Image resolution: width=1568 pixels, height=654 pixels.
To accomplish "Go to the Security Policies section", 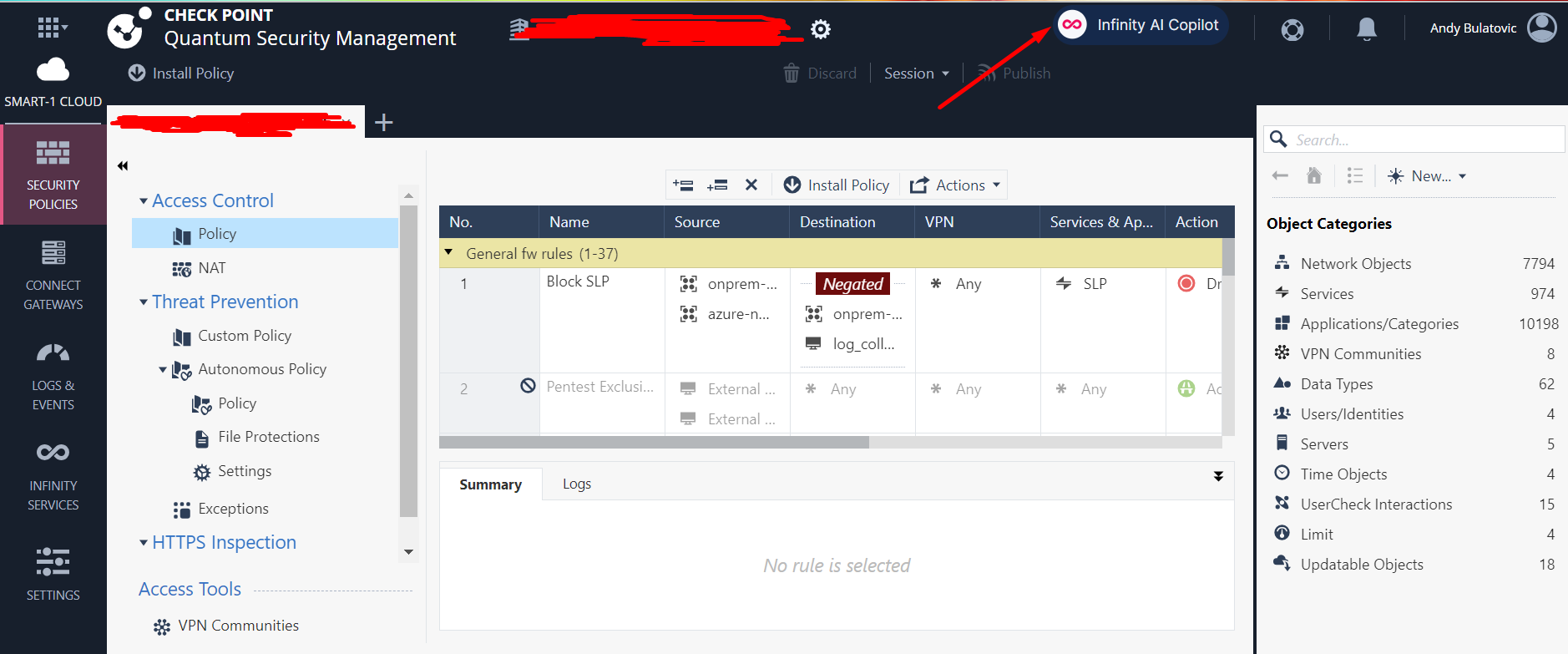I will pos(53,175).
